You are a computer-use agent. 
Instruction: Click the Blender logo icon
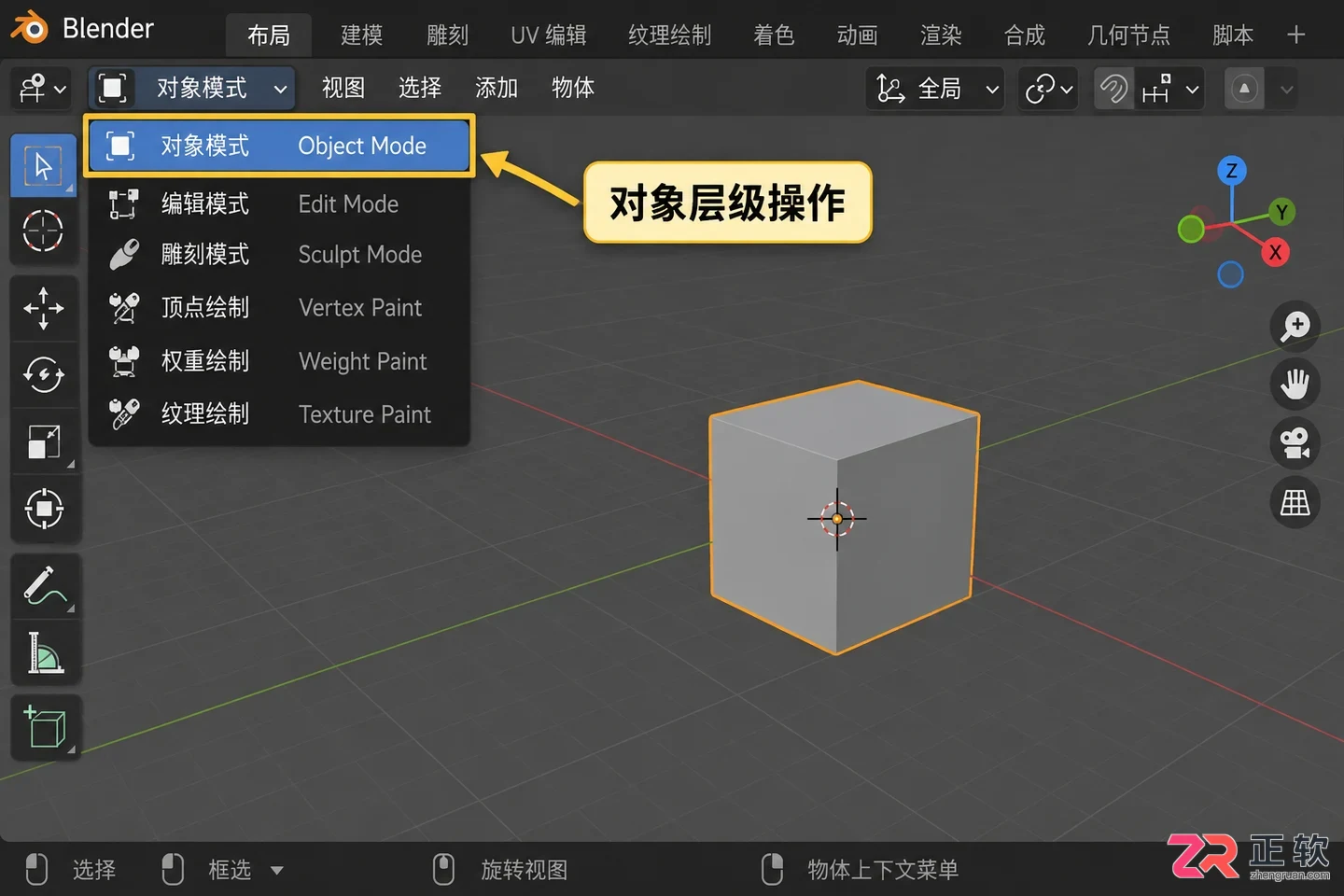click(x=30, y=29)
